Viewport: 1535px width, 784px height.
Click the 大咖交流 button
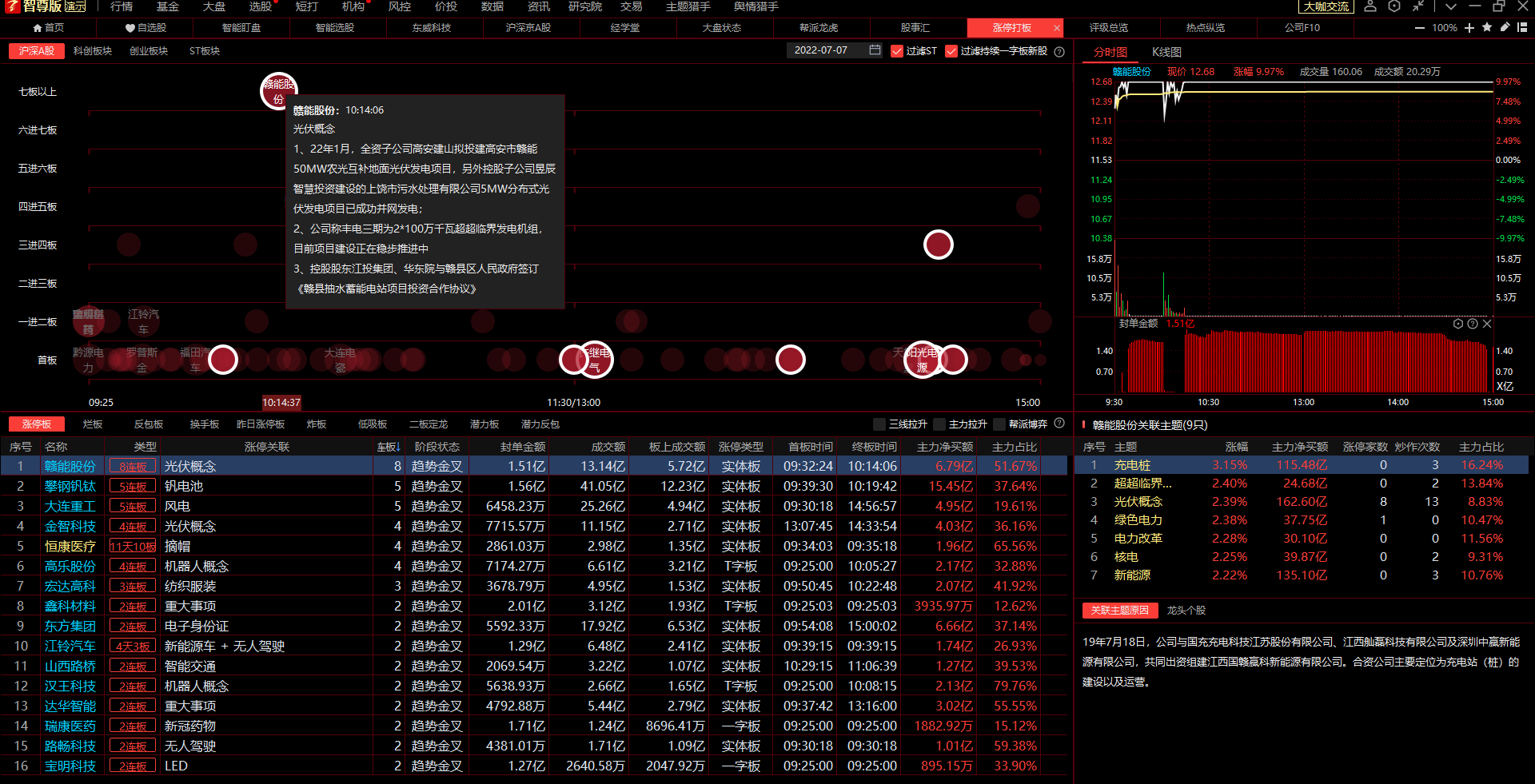[1326, 6]
